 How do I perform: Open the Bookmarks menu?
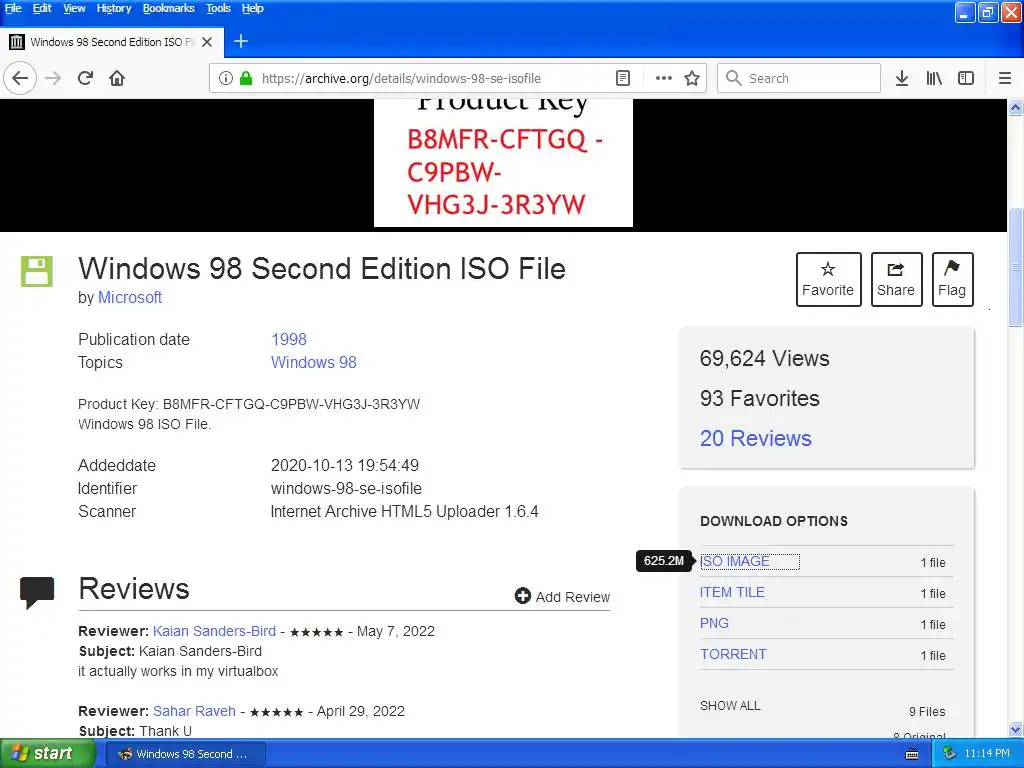pos(168,8)
